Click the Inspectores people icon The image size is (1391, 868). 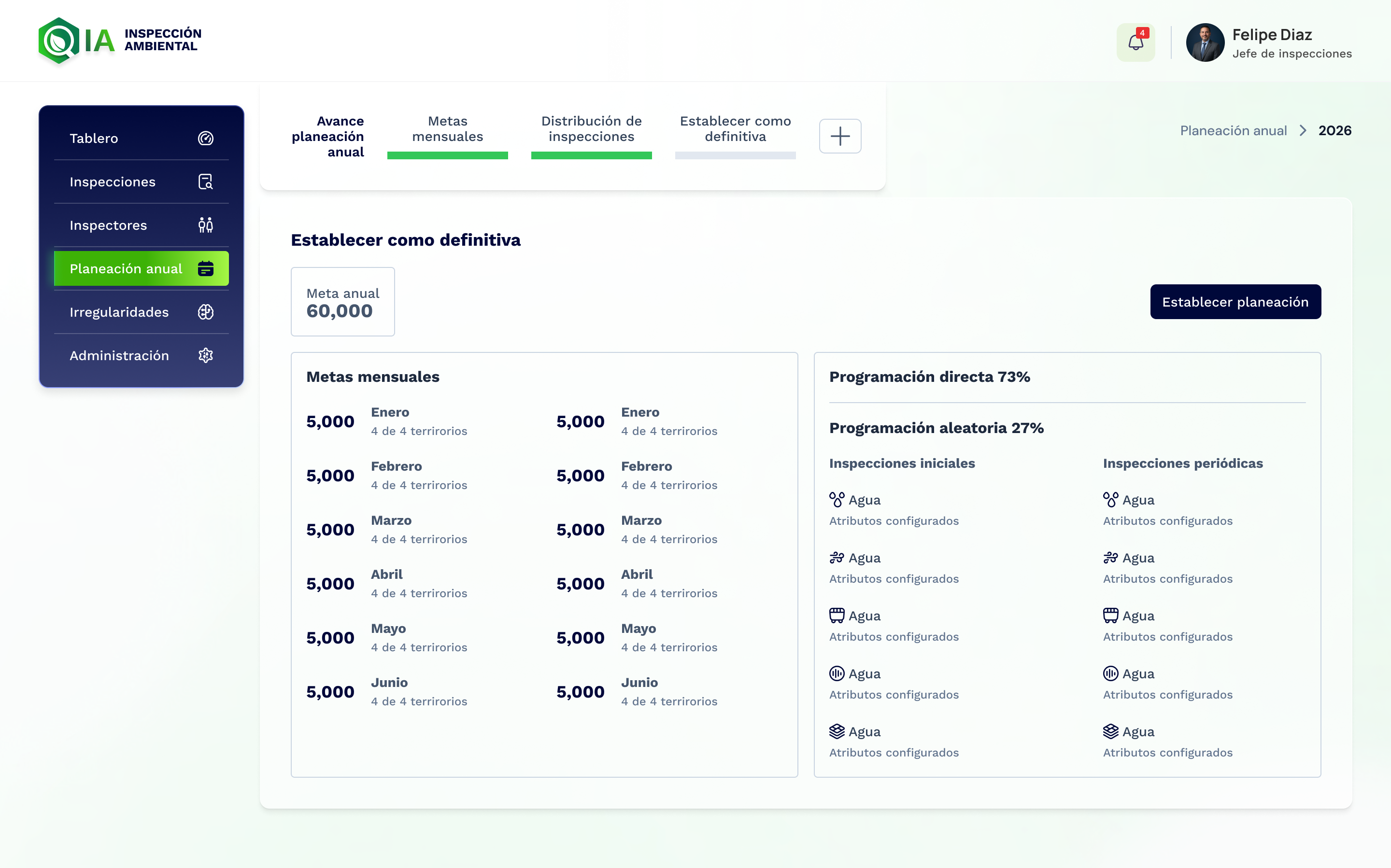click(x=206, y=225)
